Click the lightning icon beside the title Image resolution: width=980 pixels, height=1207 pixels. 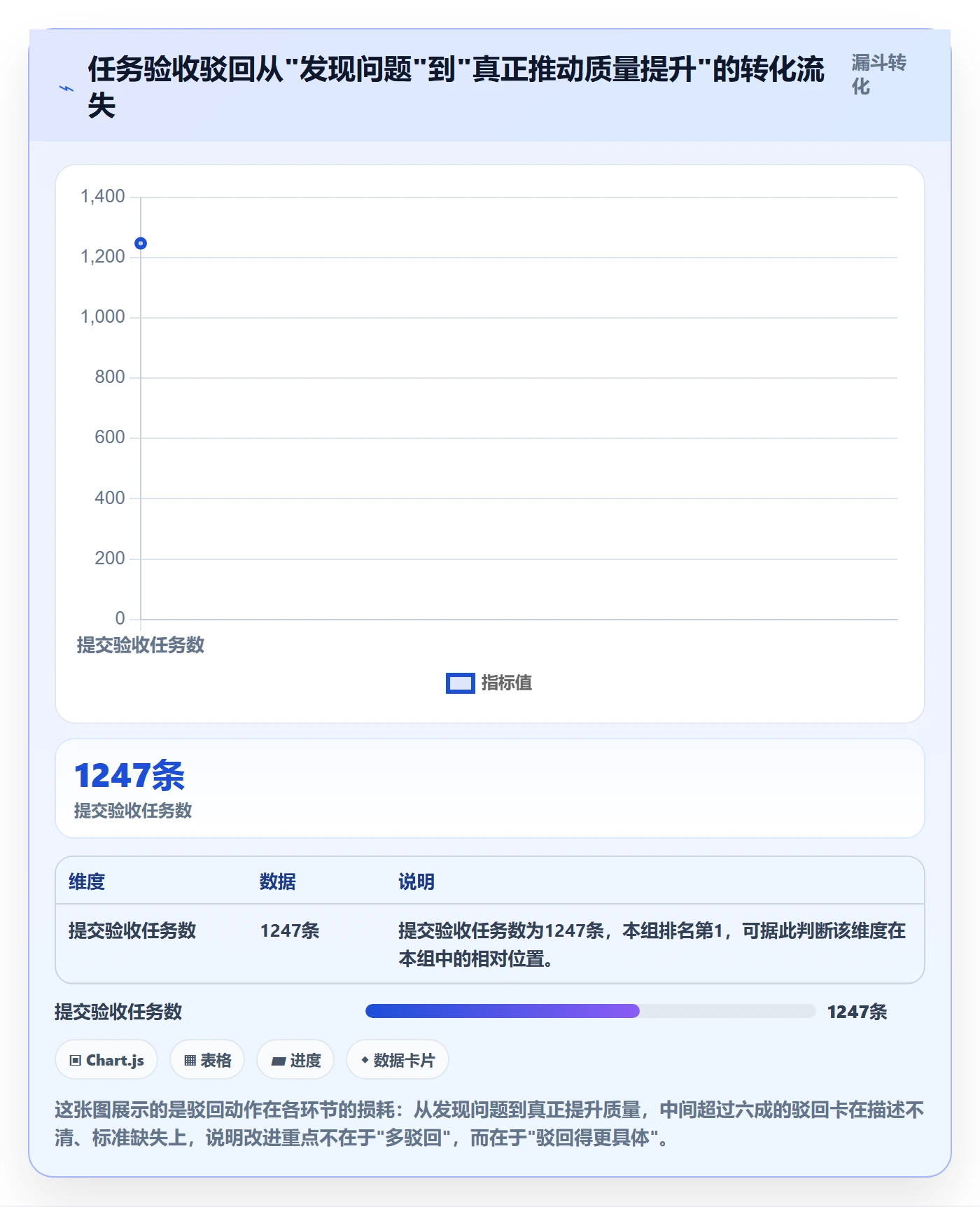[66, 88]
